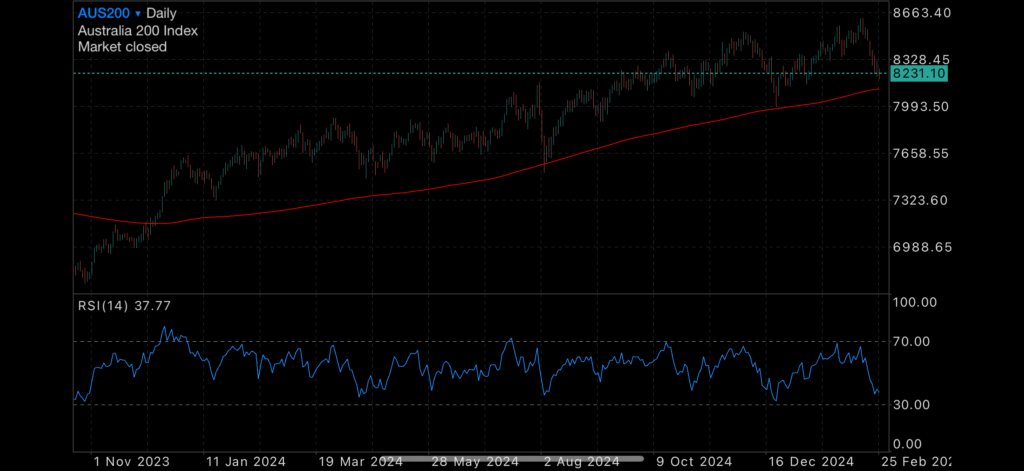Select the Daily timeframe label
The height and width of the screenshot is (471, 1024).
[161, 14]
